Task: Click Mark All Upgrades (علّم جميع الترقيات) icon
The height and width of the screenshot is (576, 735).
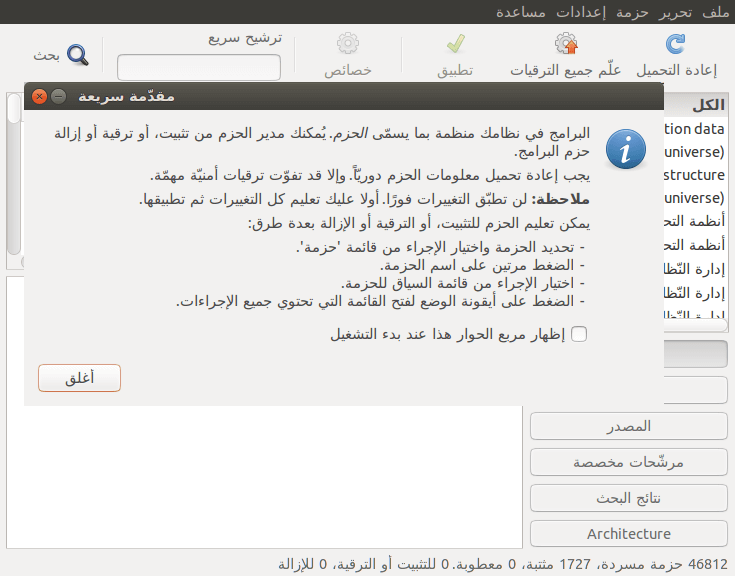Action: [x=566, y=44]
